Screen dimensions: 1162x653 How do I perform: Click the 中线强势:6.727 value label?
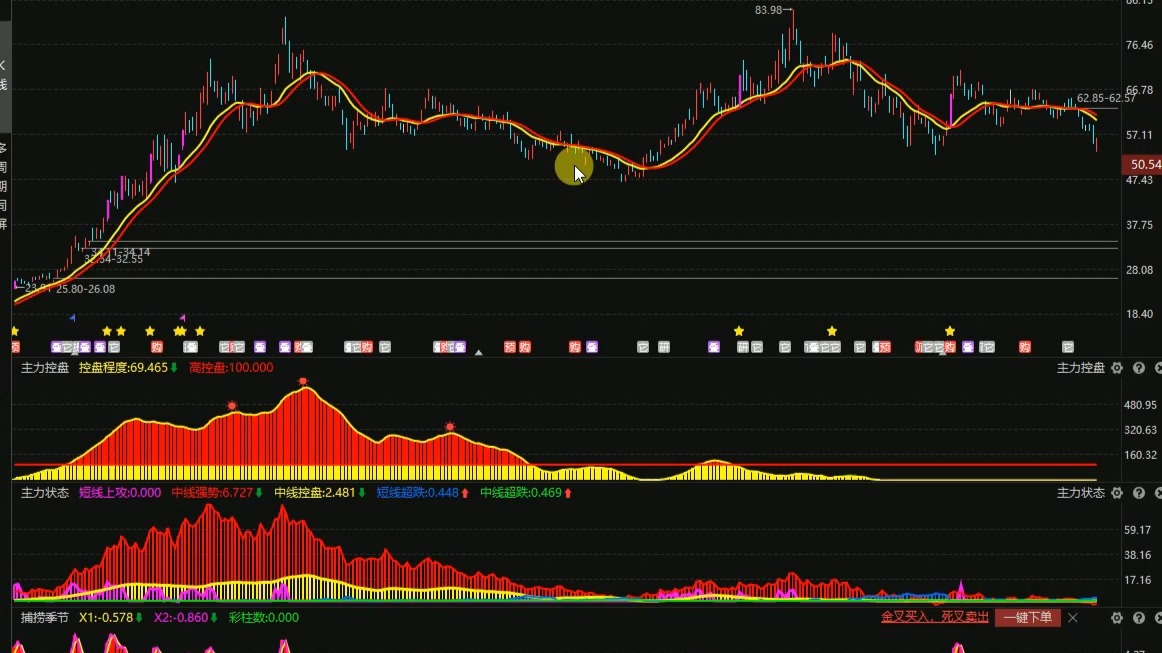tap(213, 493)
